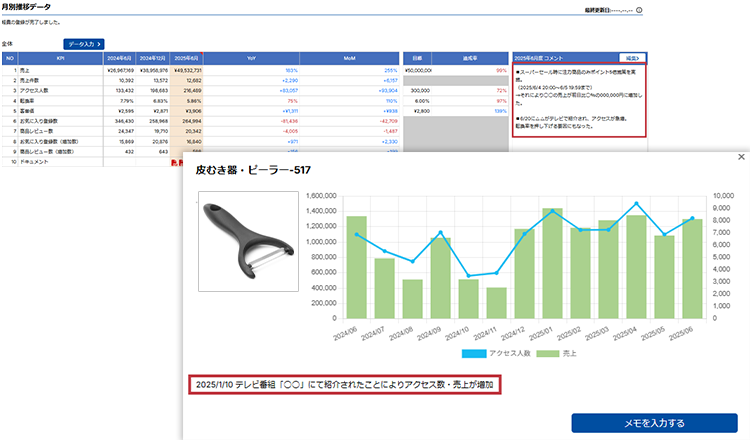Open the 編集 button for the comment
Image resolution: width=750 pixels, height=440 pixels.
pyautogui.click(x=632, y=59)
